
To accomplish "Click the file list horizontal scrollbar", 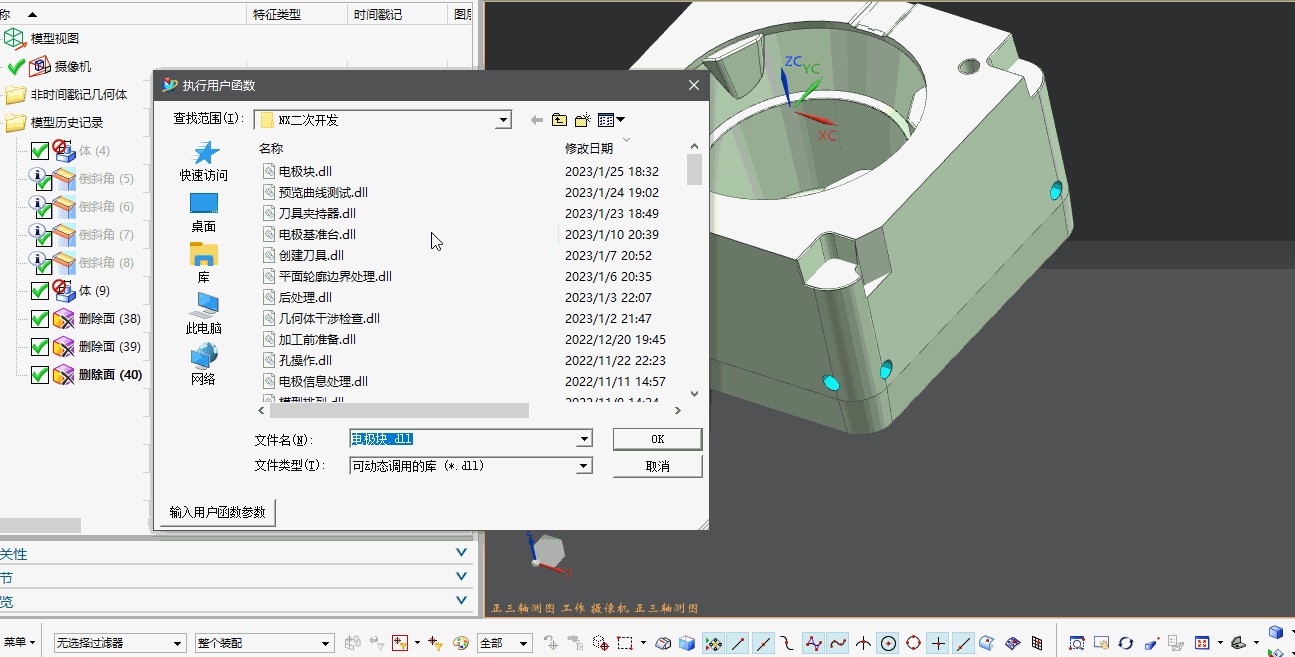I will click(400, 410).
